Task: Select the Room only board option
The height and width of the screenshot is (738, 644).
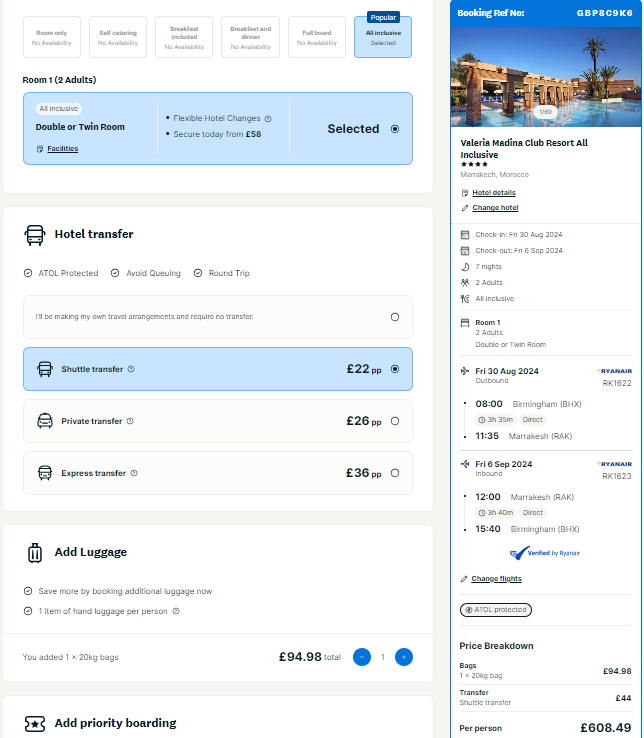Action: click(52, 37)
